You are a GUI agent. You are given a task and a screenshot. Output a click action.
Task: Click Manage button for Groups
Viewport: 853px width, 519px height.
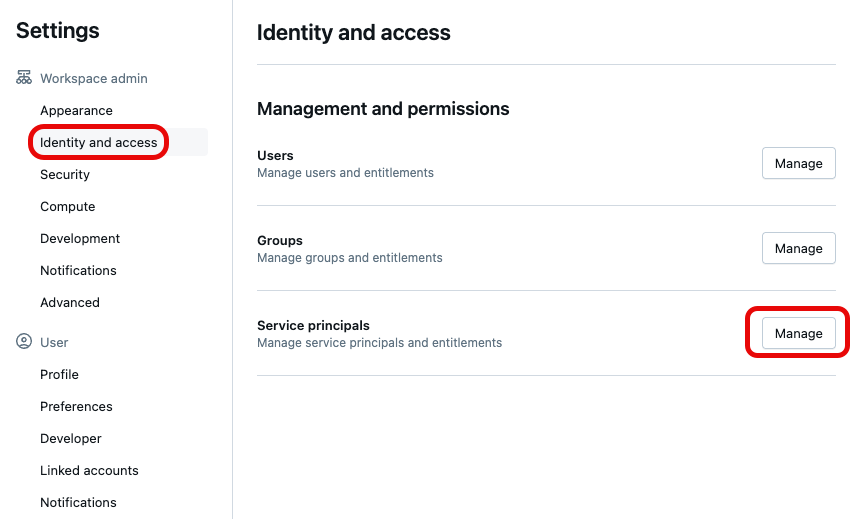(798, 248)
